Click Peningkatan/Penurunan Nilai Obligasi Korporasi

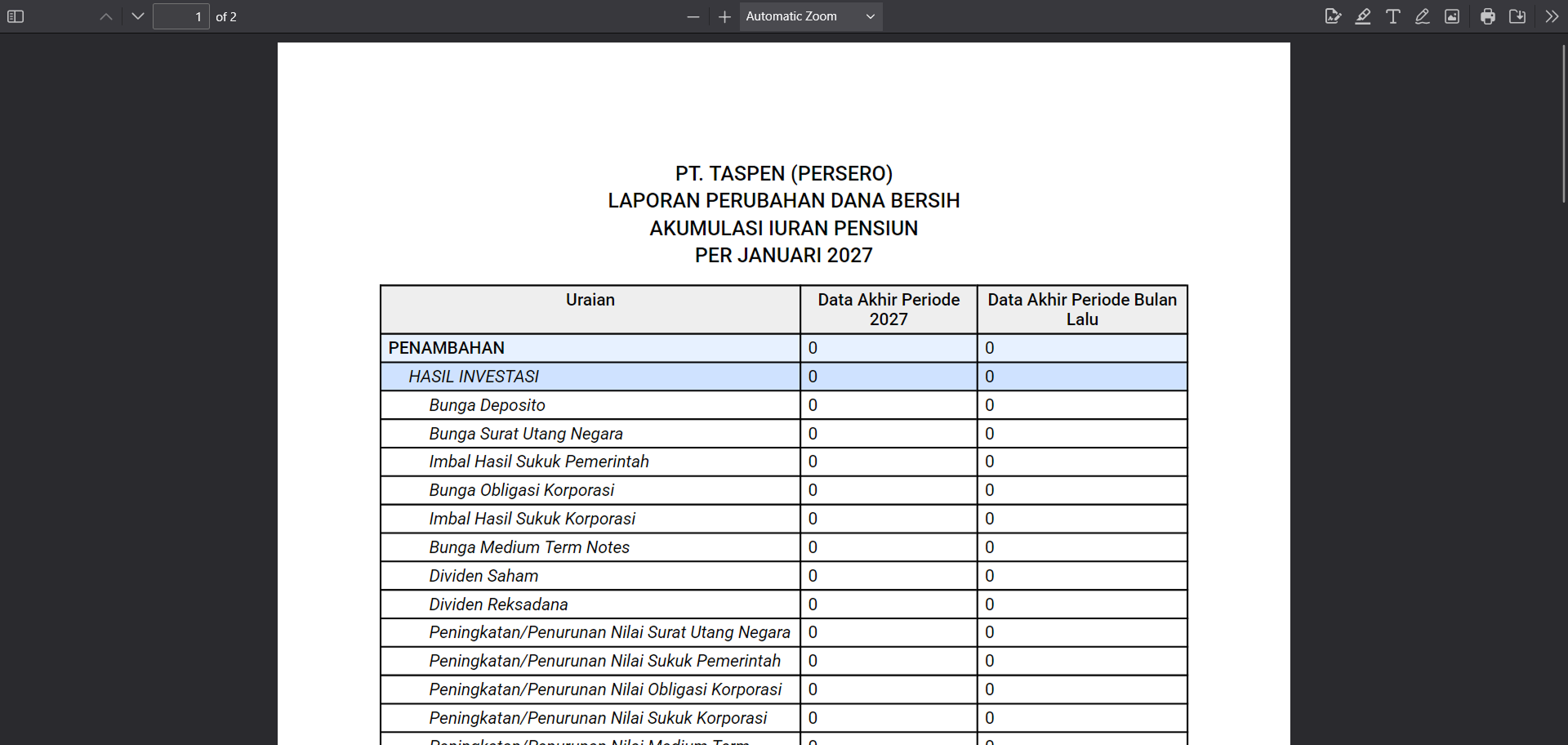click(605, 689)
